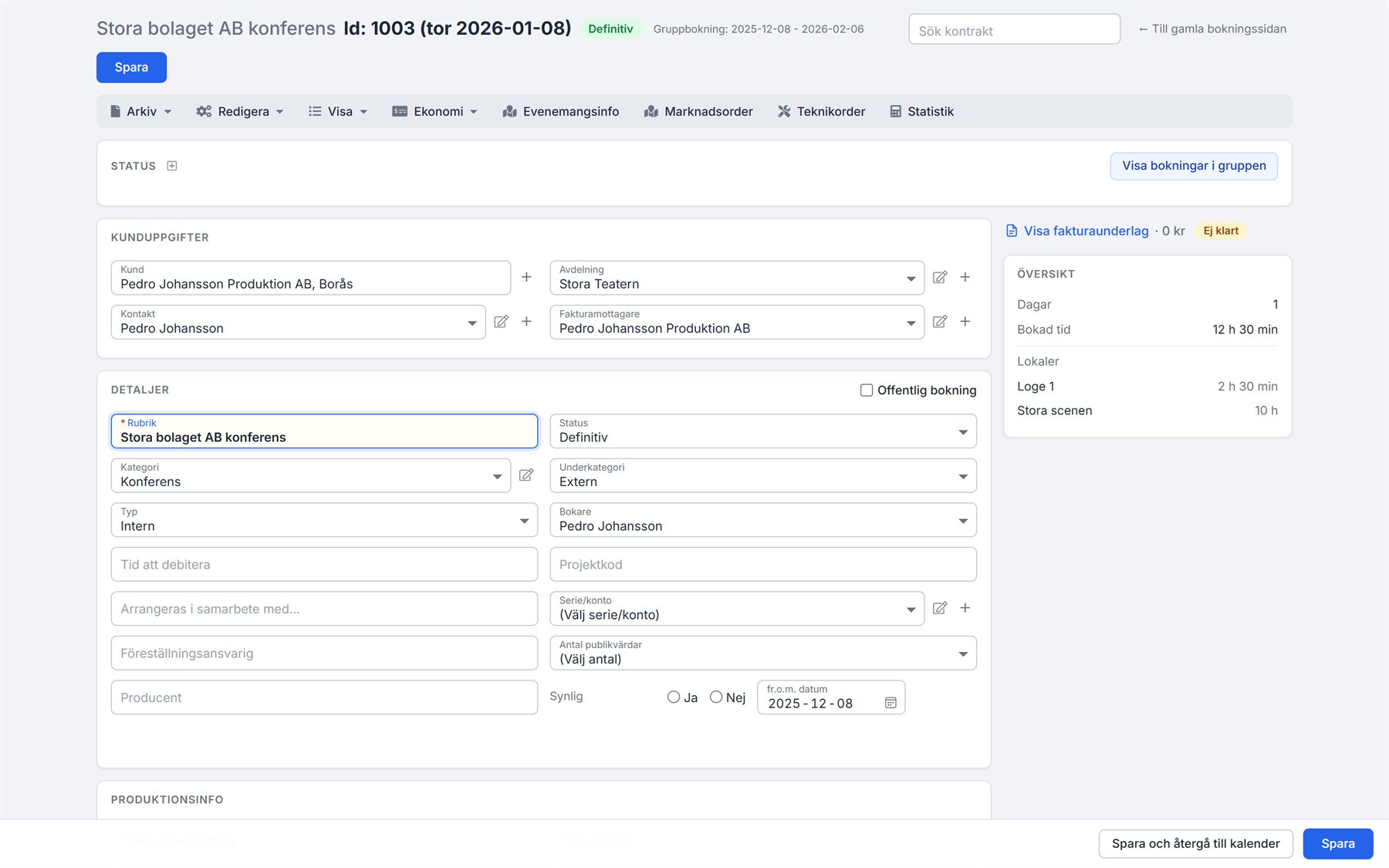Viewport: 1389px width, 868px height.
Task: Edit the Kontakt Pedro Johansson entry
Action: (x=501, y=322)
